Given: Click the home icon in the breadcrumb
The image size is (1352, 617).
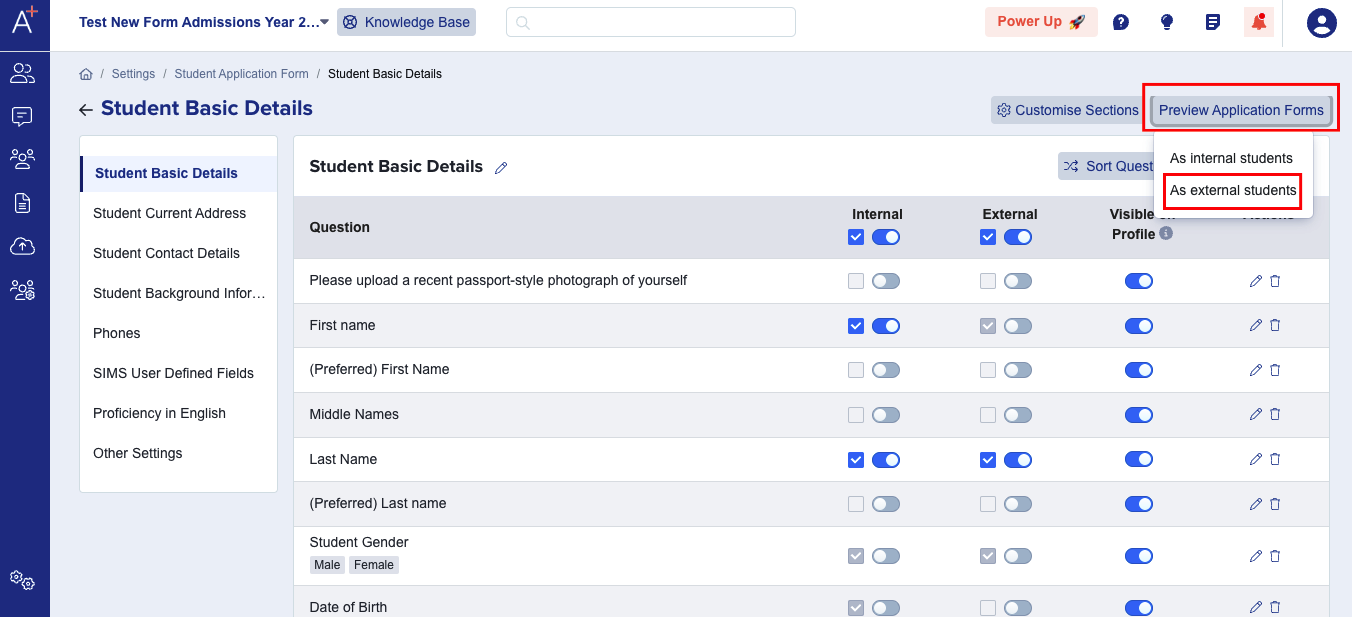Looking at the screenshot, I should pos(86,74).
